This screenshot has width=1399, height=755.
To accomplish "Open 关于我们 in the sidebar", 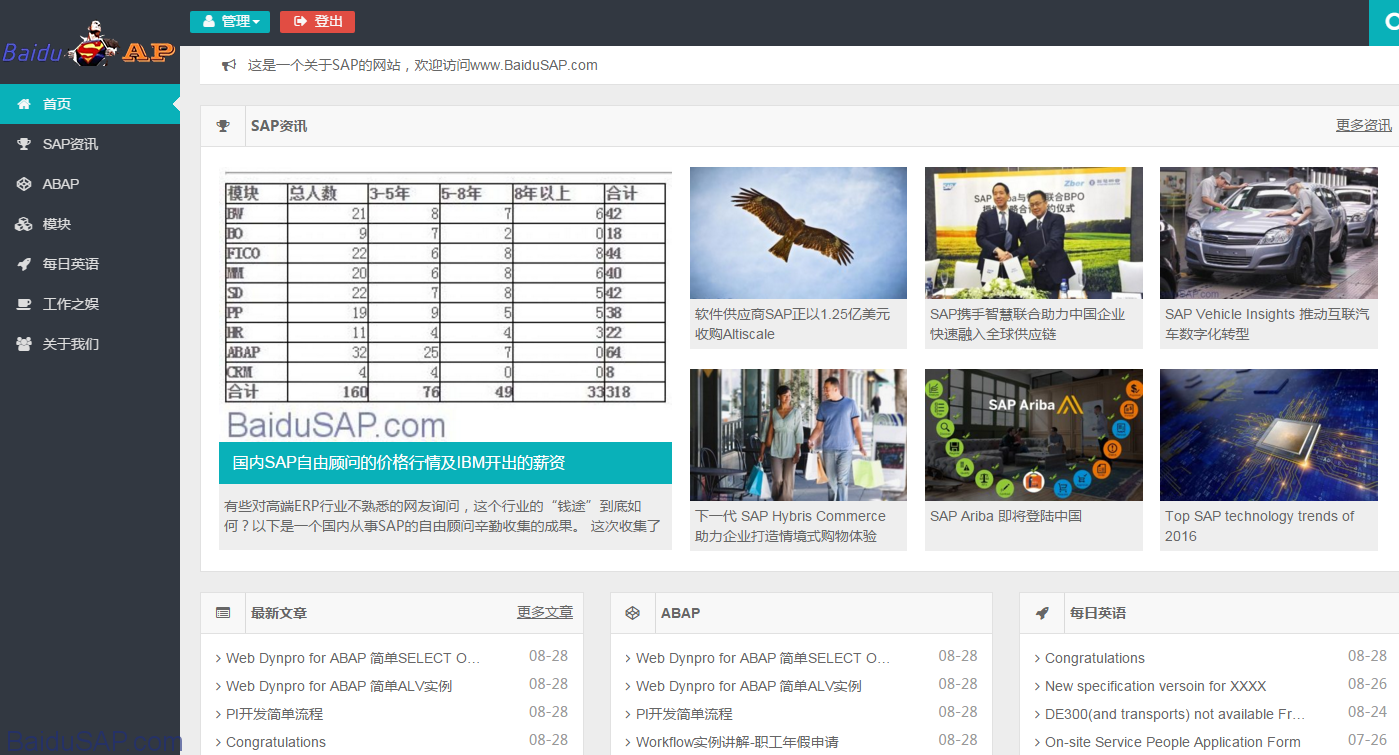I will [x=90, y=344].
